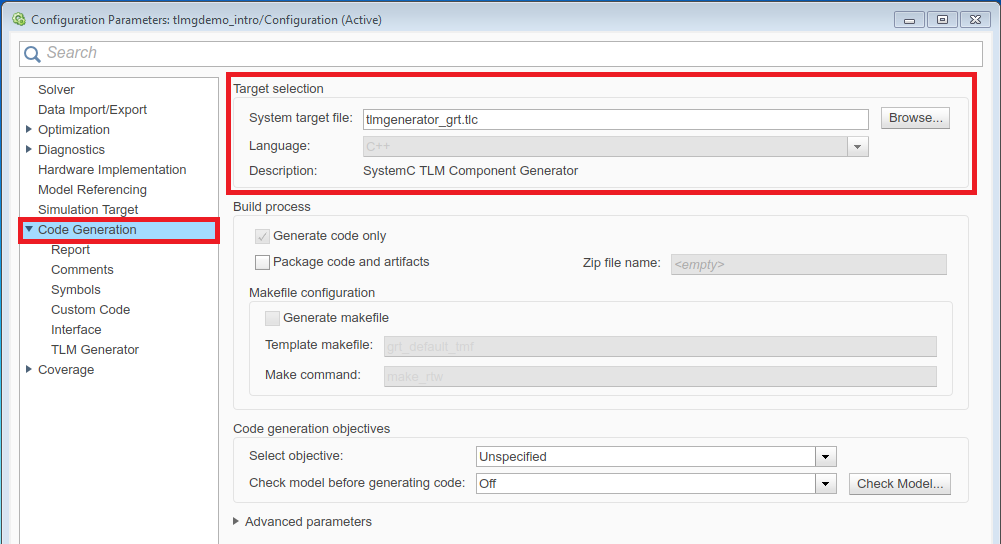
Task: Select Hardware Implementation category
Action: (112, 170)
